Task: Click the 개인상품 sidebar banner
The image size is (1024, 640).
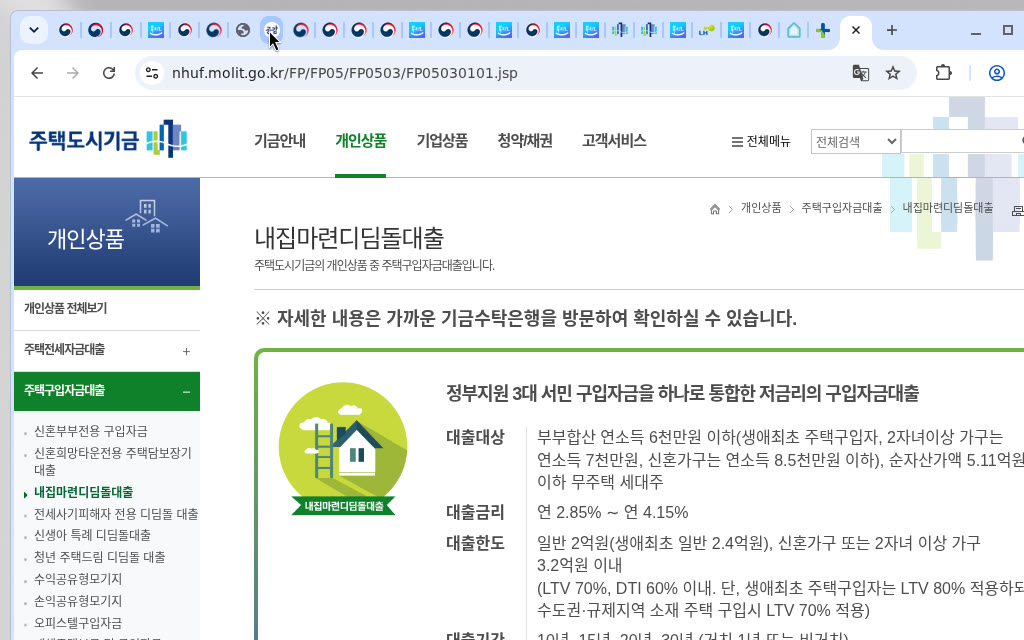Action: click(106, 232)
